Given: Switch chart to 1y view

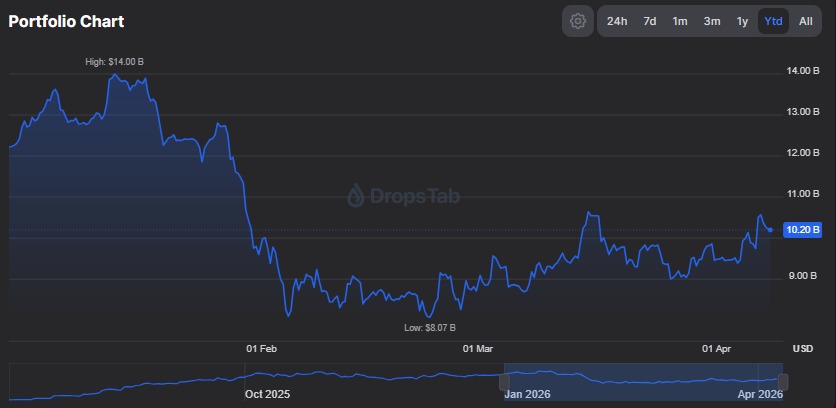Looking at the screenshot, I should pos(742,21).
